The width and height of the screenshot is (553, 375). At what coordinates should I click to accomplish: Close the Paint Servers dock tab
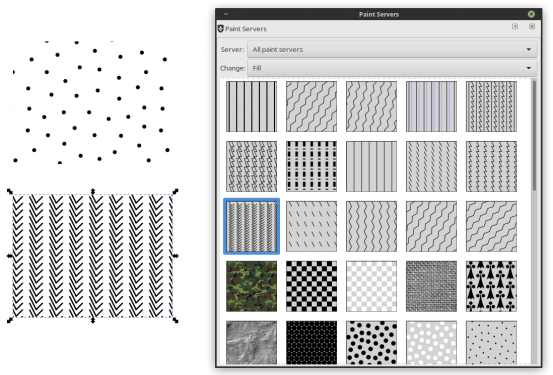click(x=532, y=27)
